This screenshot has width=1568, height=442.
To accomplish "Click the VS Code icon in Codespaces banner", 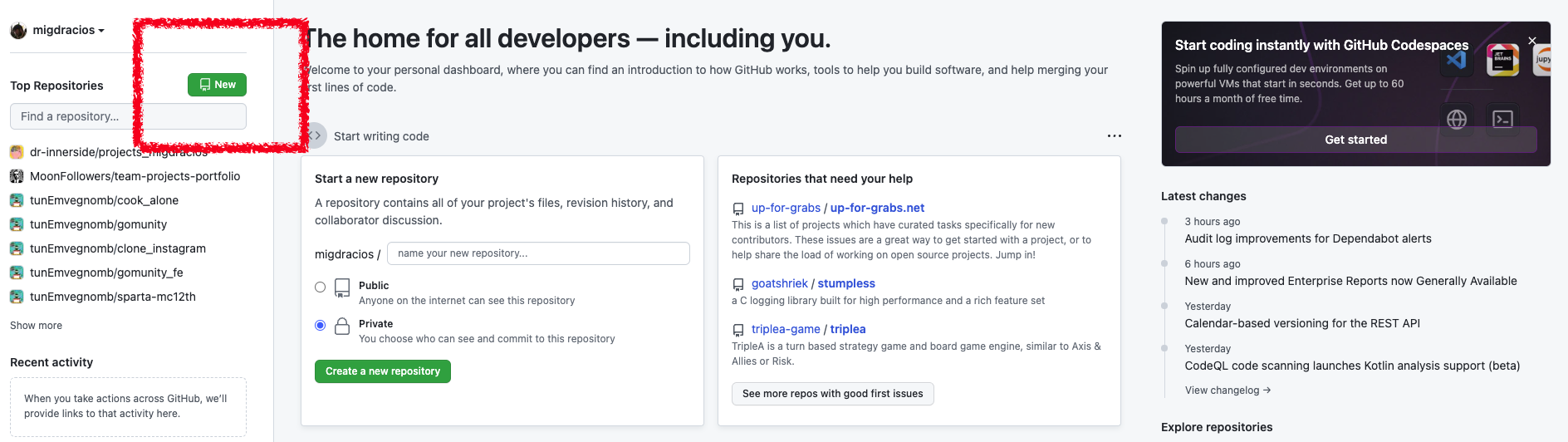I will (x=1456, y=60).
